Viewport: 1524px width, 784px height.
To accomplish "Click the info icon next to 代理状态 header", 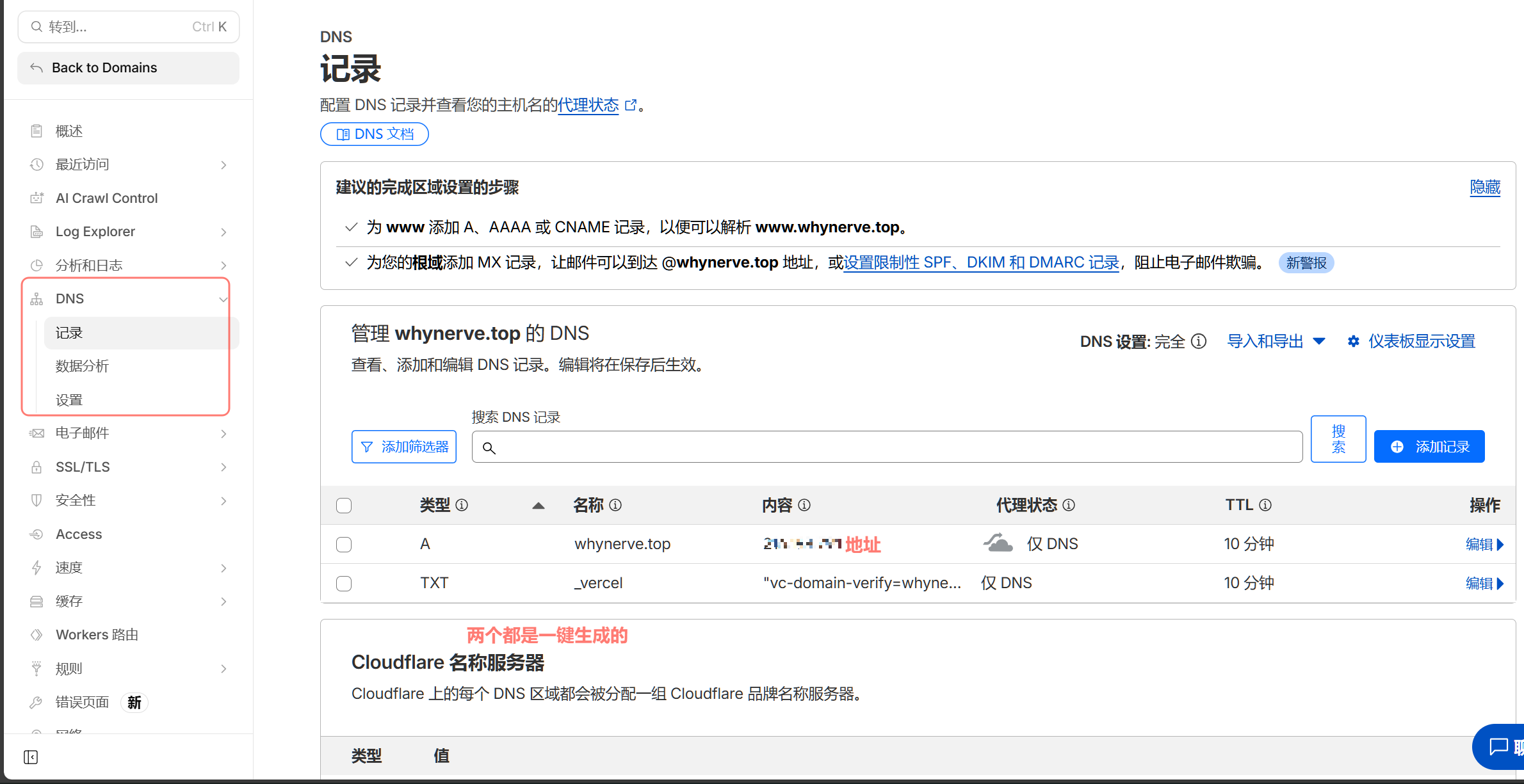I will pos(1069,505).
